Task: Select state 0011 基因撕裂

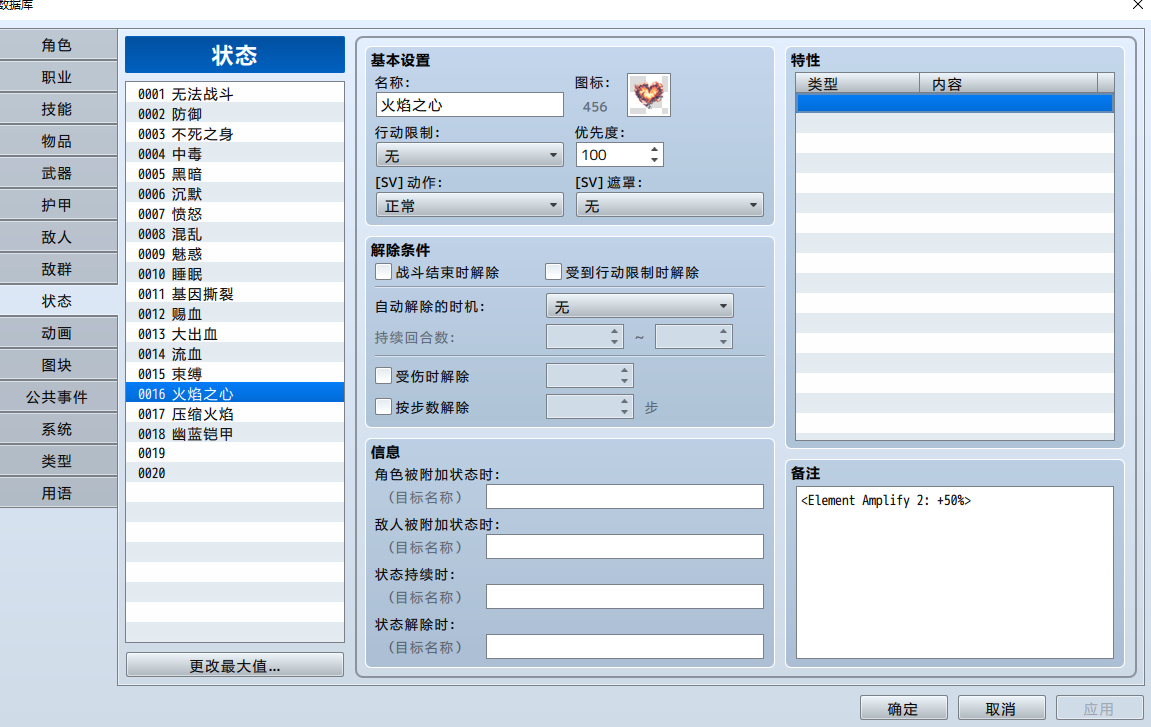Action: [x=234, y=294]
